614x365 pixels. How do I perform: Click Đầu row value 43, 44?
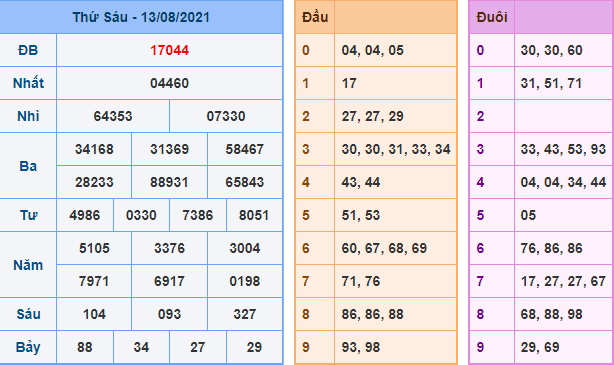[x=361, y=182]
